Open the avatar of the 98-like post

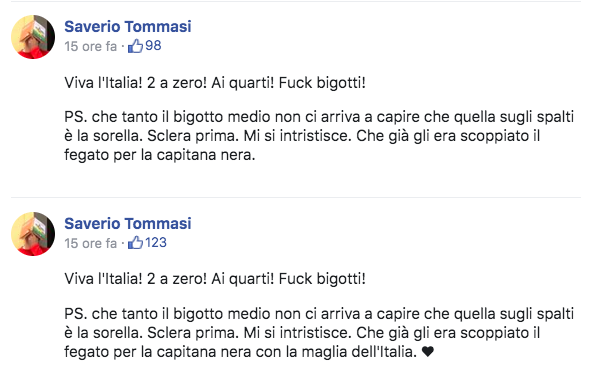[x=33, y=37]
